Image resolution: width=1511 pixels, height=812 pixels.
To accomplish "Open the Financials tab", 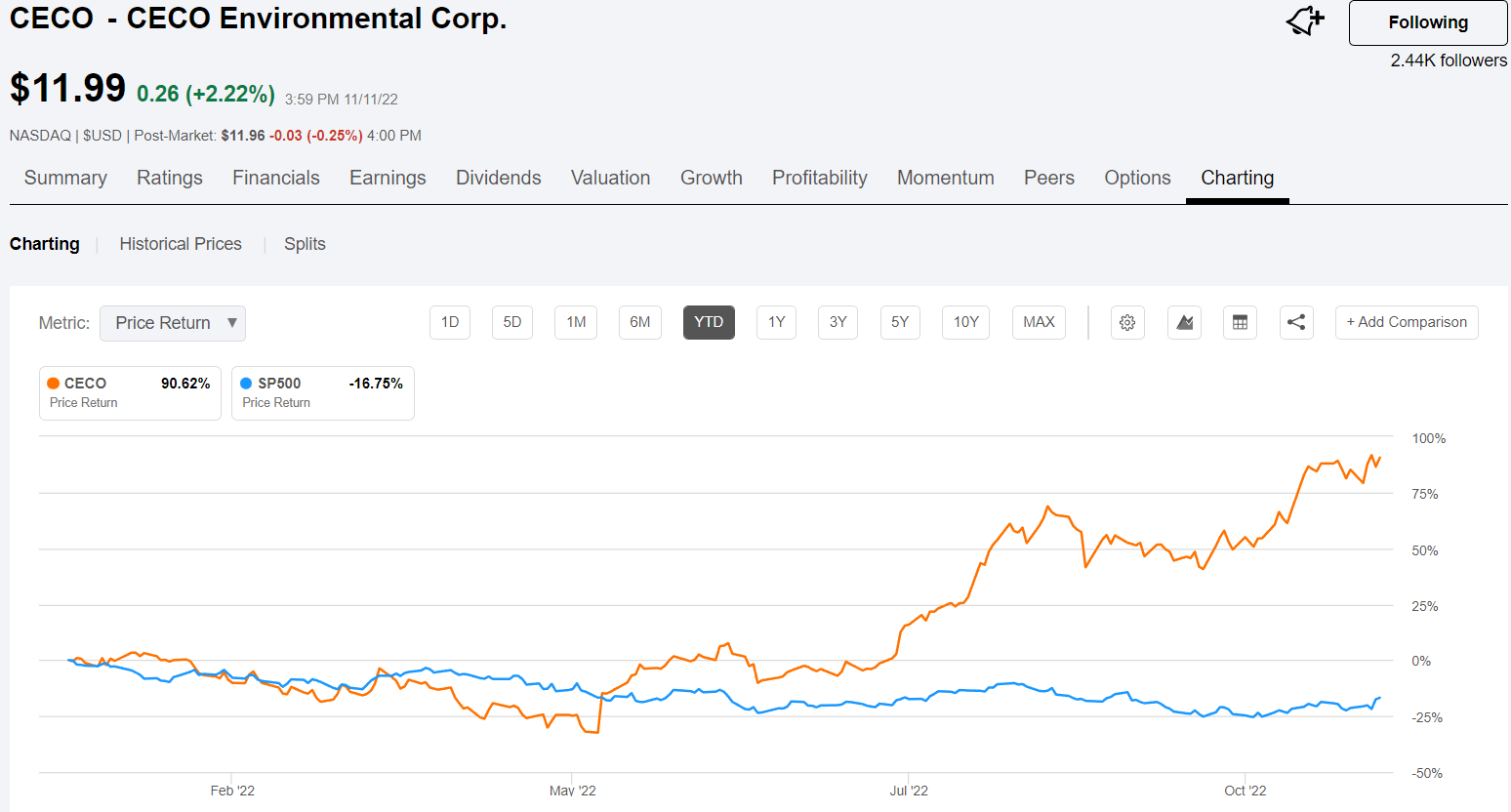I will 276,178.
